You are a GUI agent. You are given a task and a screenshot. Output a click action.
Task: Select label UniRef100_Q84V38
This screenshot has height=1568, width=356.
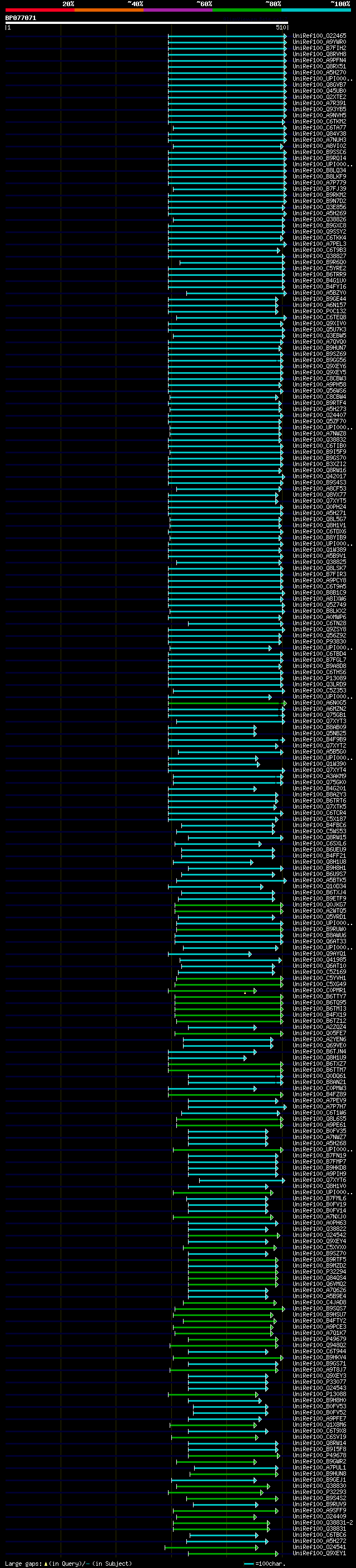click(x=319, y=134)
